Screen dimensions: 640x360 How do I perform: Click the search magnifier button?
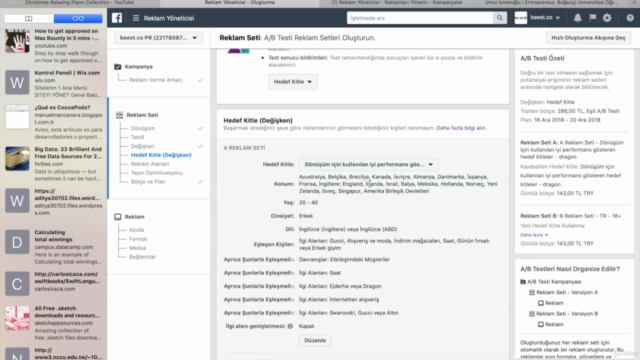pyautogui.click(x=500, y=18)
